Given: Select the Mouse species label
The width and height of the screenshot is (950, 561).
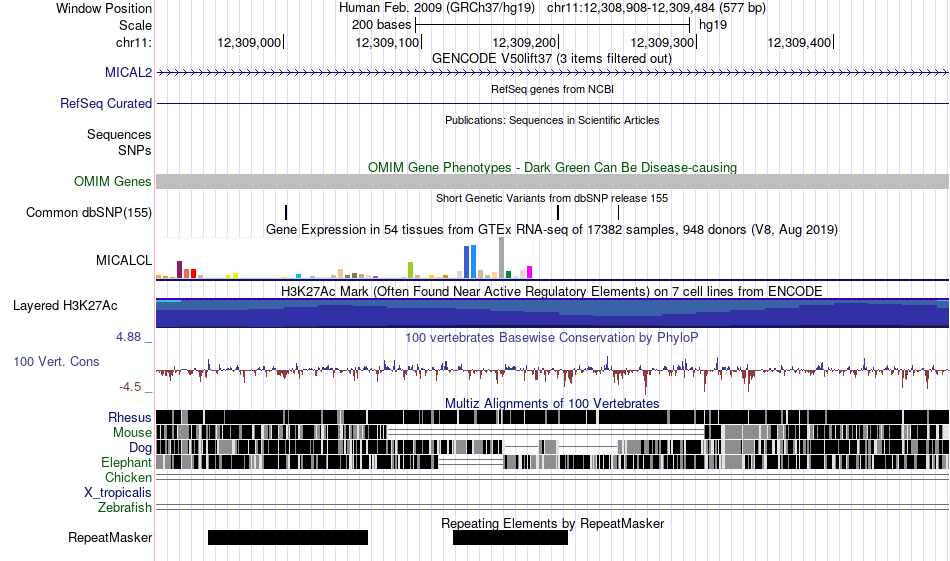Looking at the screenshot, I should (x=132, y=433).
